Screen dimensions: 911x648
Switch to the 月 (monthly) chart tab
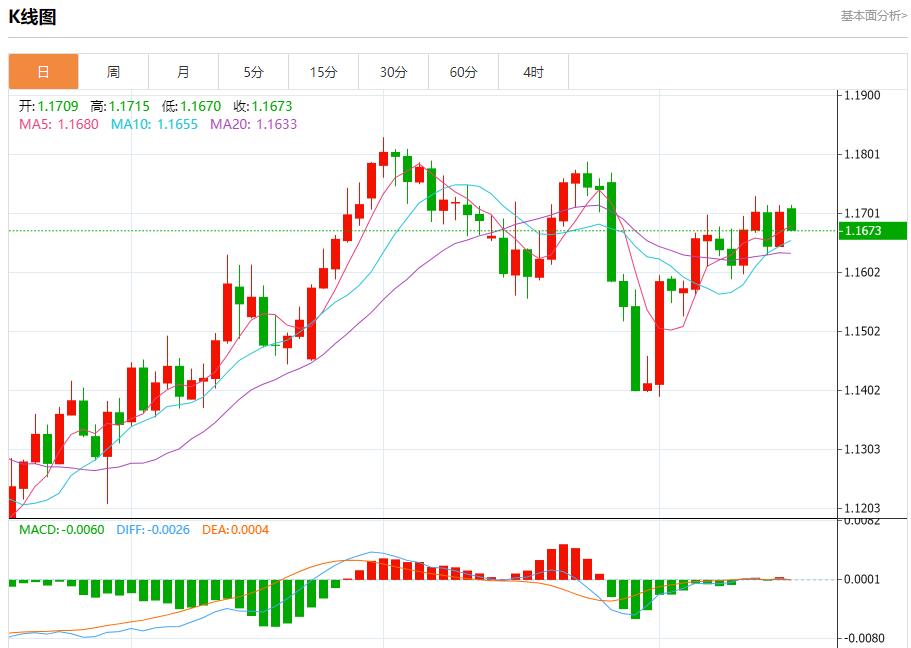point(183,71)
